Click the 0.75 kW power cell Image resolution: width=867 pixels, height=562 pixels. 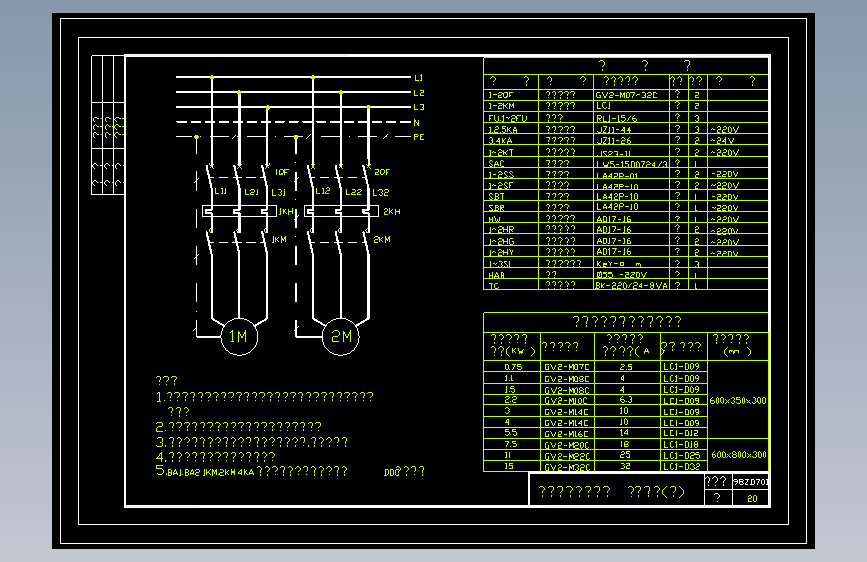coord(513,367)
